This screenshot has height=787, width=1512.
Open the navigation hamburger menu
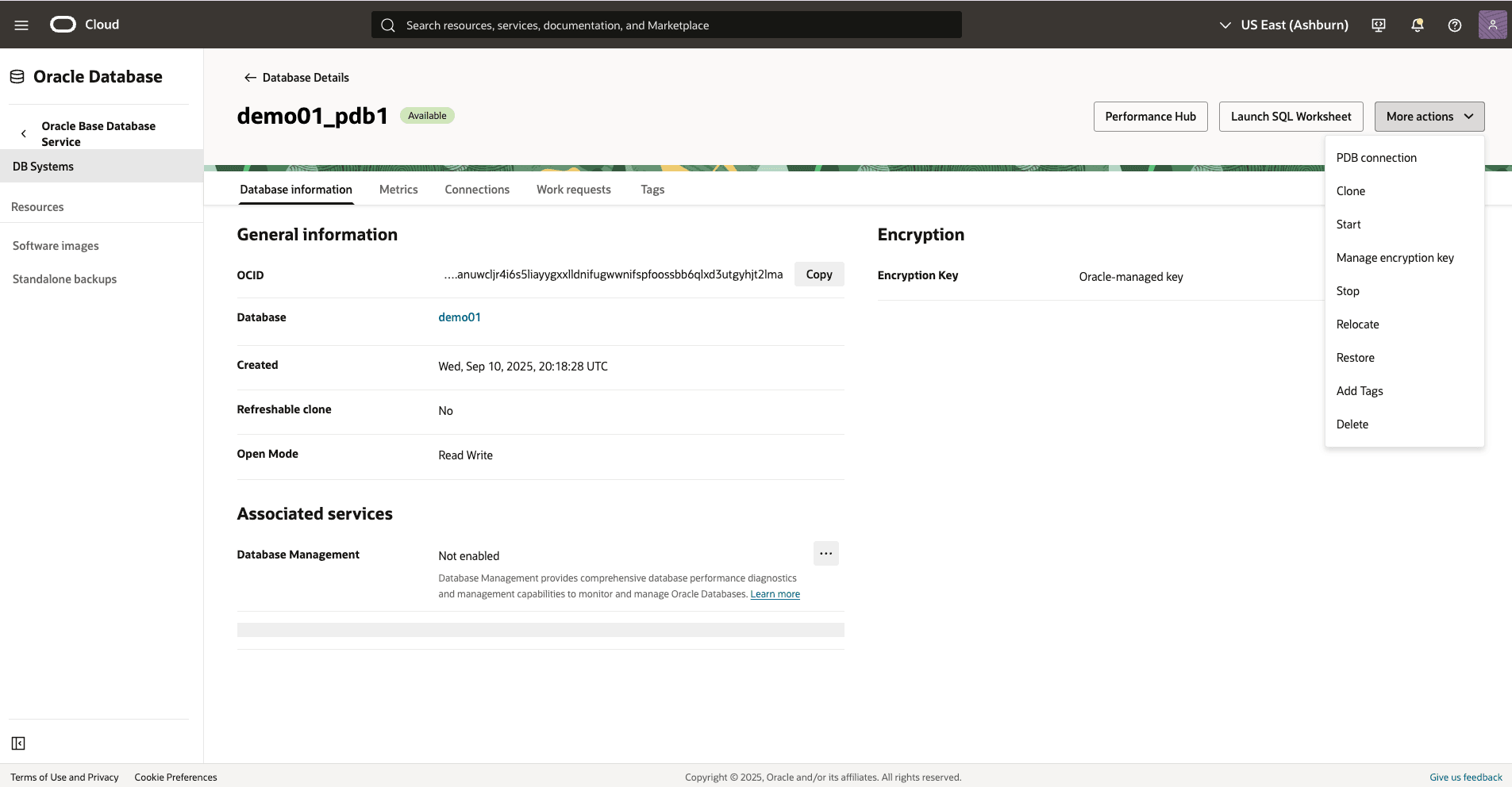(x=21, y=25)
